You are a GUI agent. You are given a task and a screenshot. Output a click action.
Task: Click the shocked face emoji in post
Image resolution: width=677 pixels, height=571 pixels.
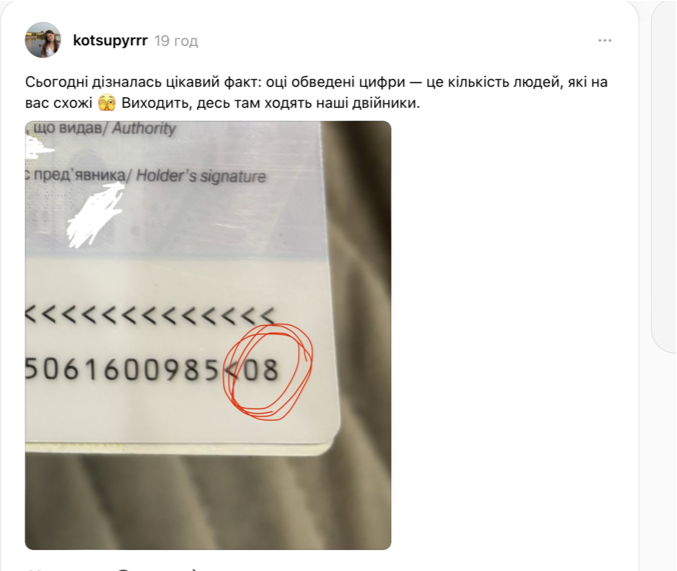pos(107,103)
